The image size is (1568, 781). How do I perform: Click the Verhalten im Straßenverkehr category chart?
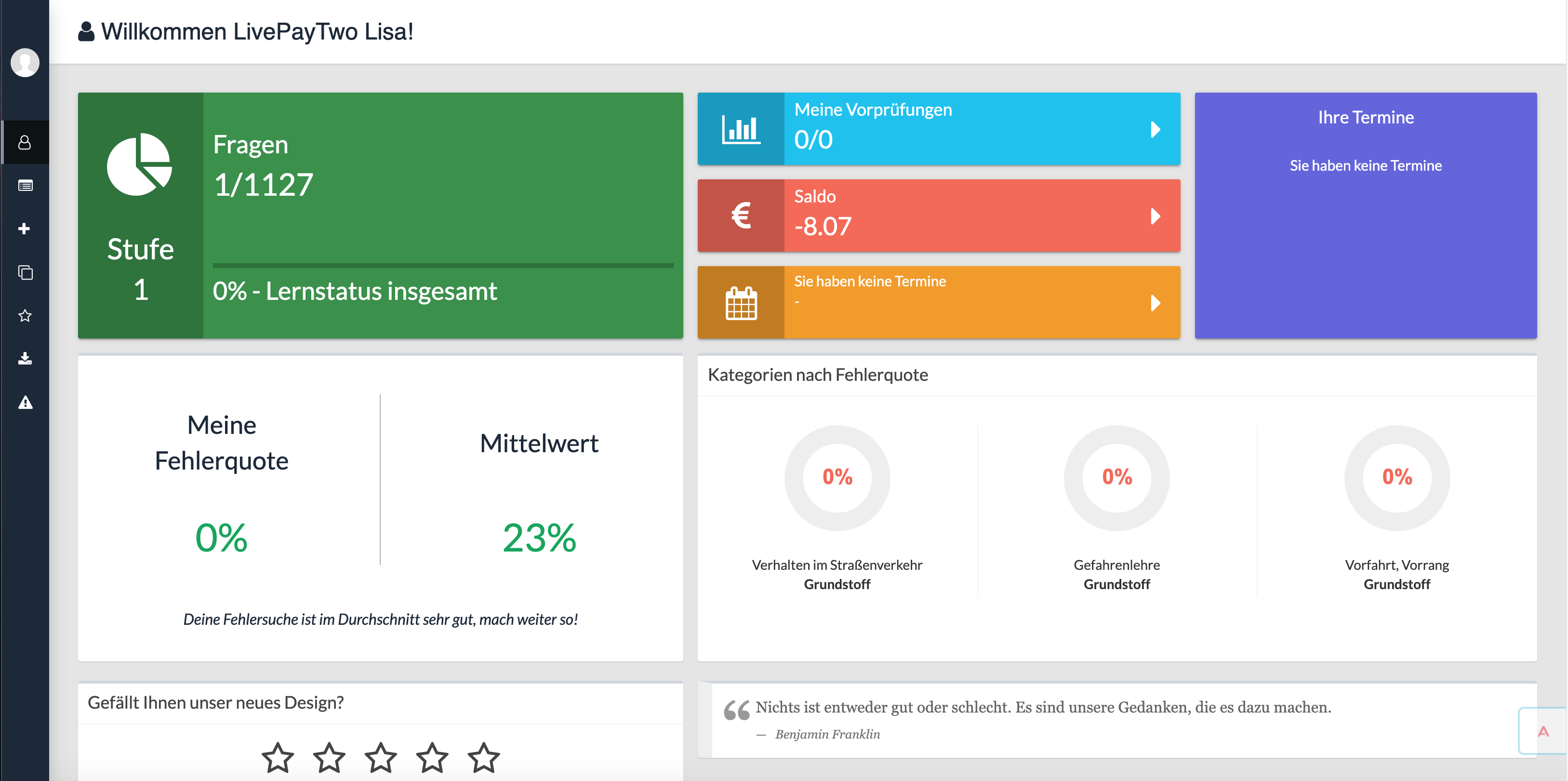pos(837,478)
